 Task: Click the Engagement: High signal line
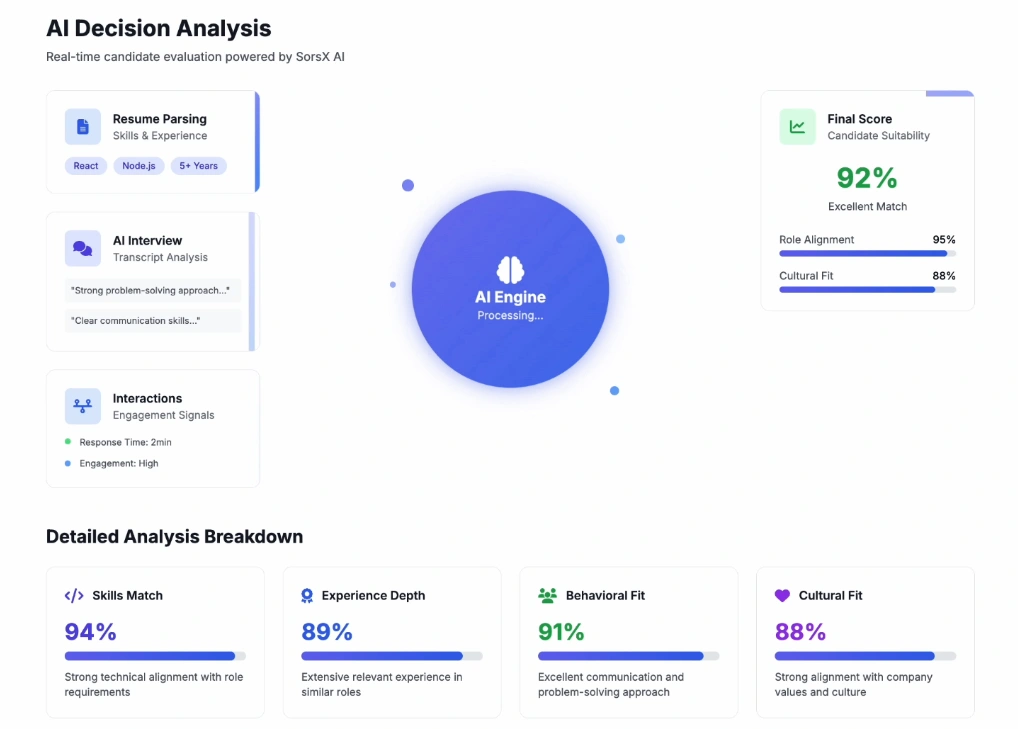(x=118, y=464)
